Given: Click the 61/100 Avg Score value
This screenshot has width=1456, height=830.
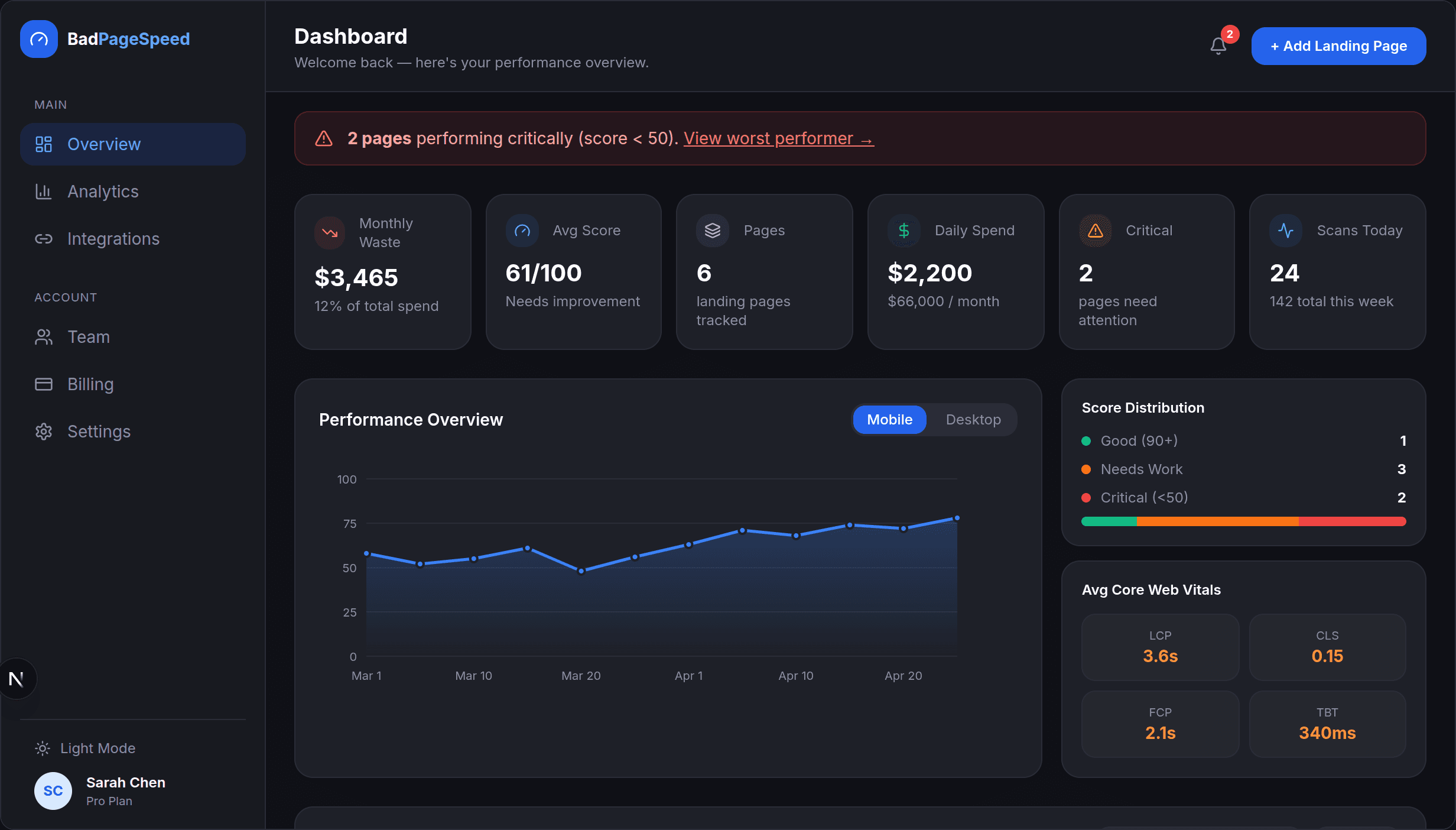Looking at the screenshot, I should click(544, 273).
